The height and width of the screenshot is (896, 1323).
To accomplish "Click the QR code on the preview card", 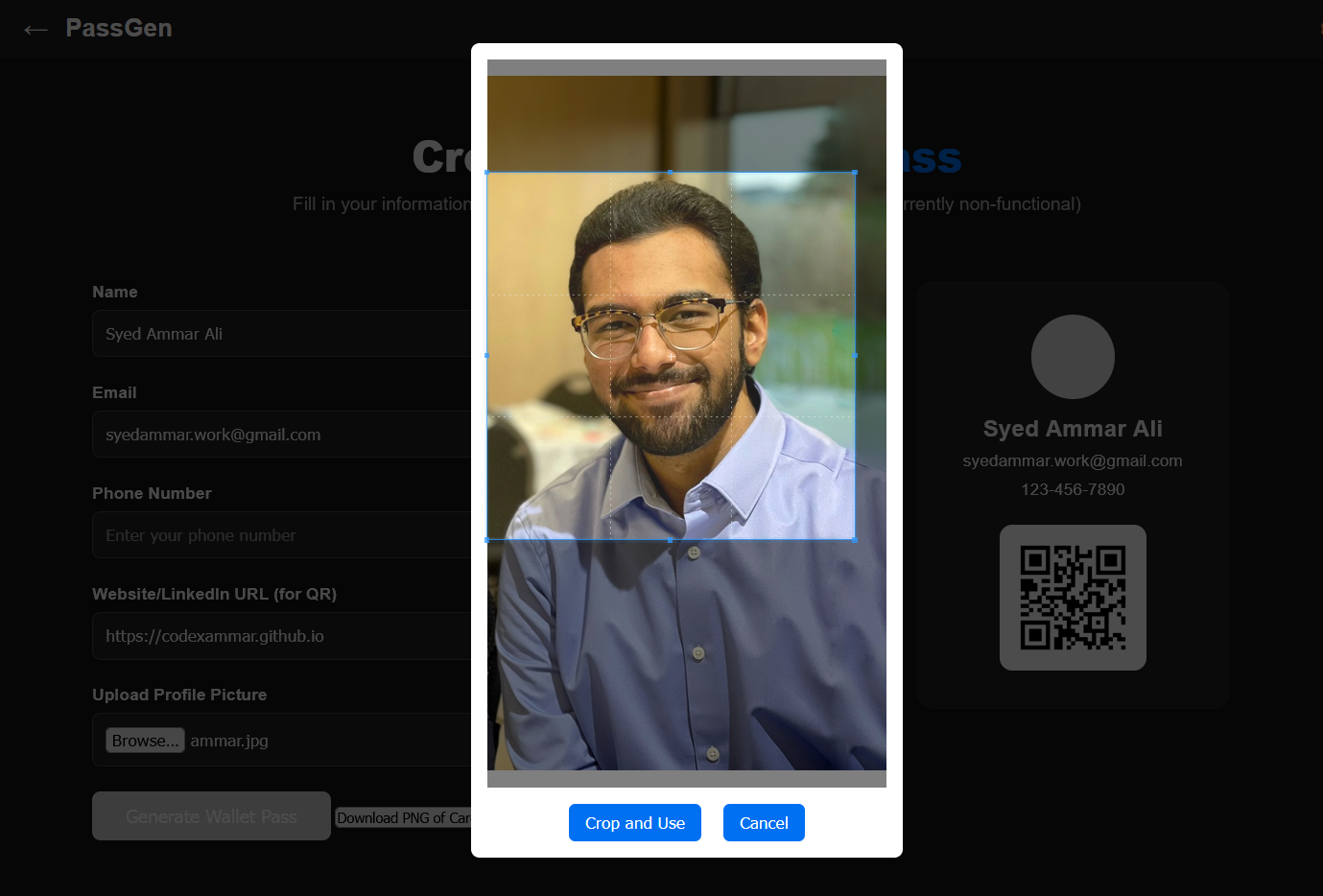I will point(1073,598).
